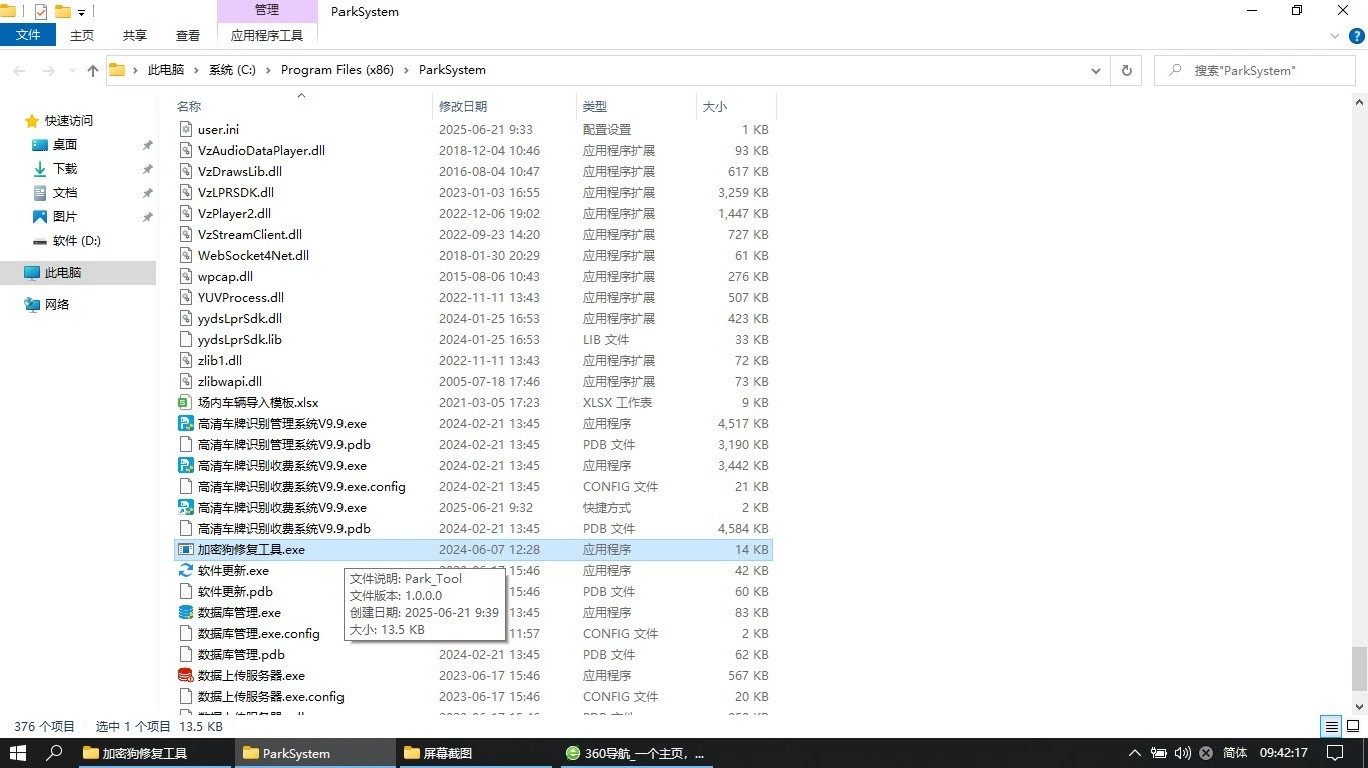Open the recent locations dropdown arrow
This screenshot has height=768, width=1368.
(70, 70)
